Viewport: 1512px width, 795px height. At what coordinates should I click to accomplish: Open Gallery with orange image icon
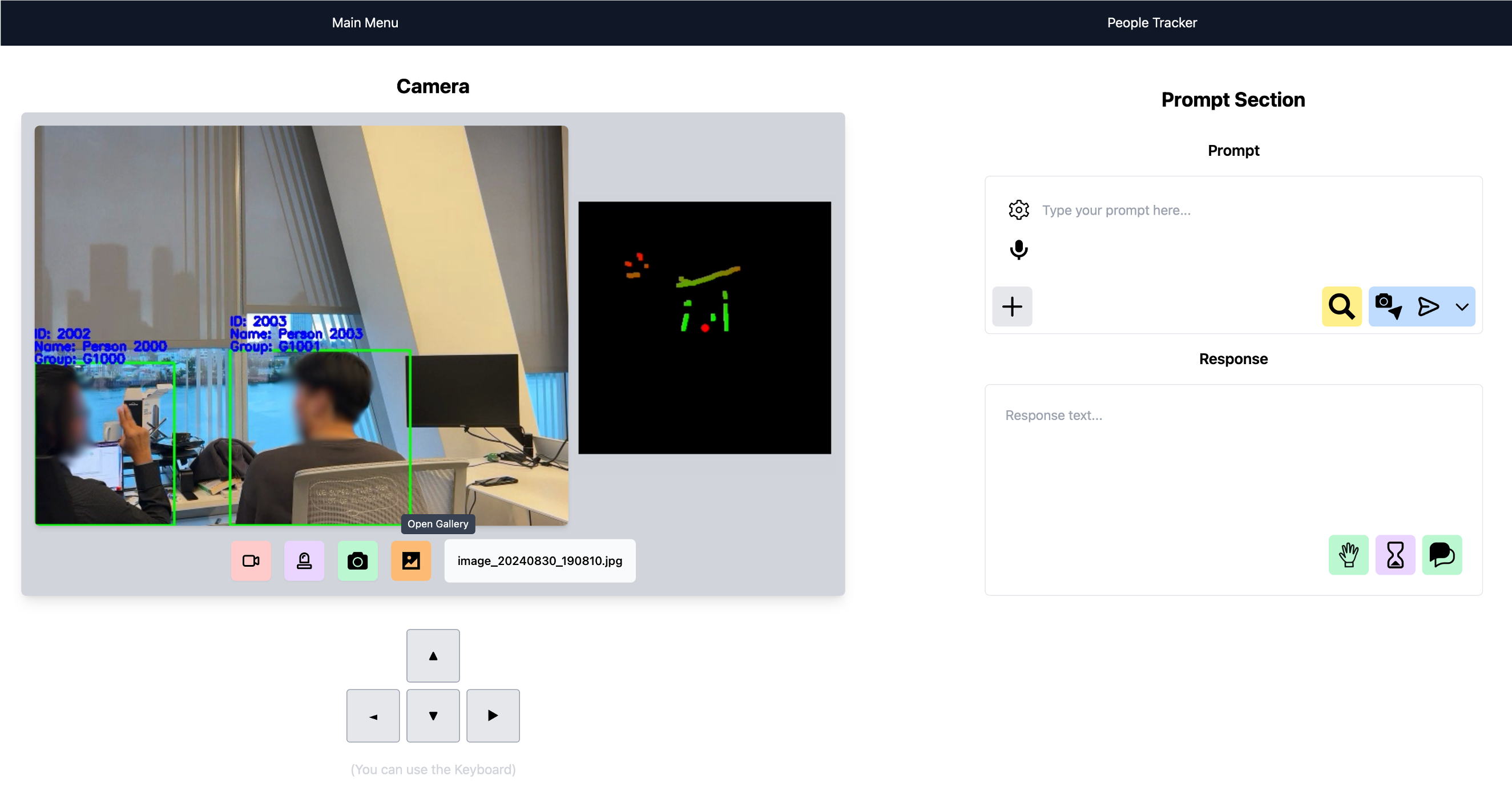click(411, 561)
